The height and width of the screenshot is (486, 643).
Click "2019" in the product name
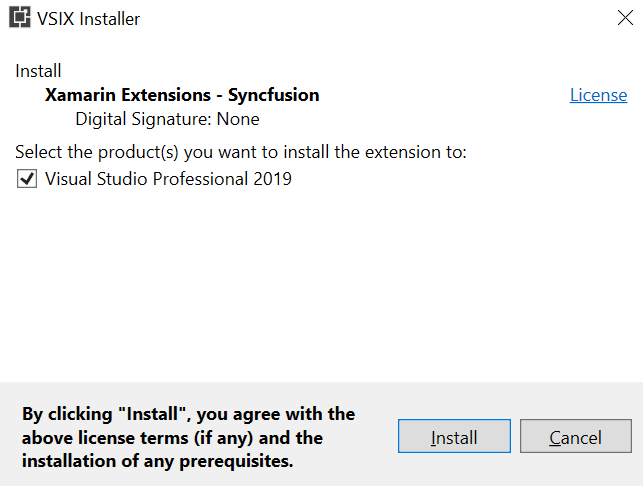click(272, 180)
